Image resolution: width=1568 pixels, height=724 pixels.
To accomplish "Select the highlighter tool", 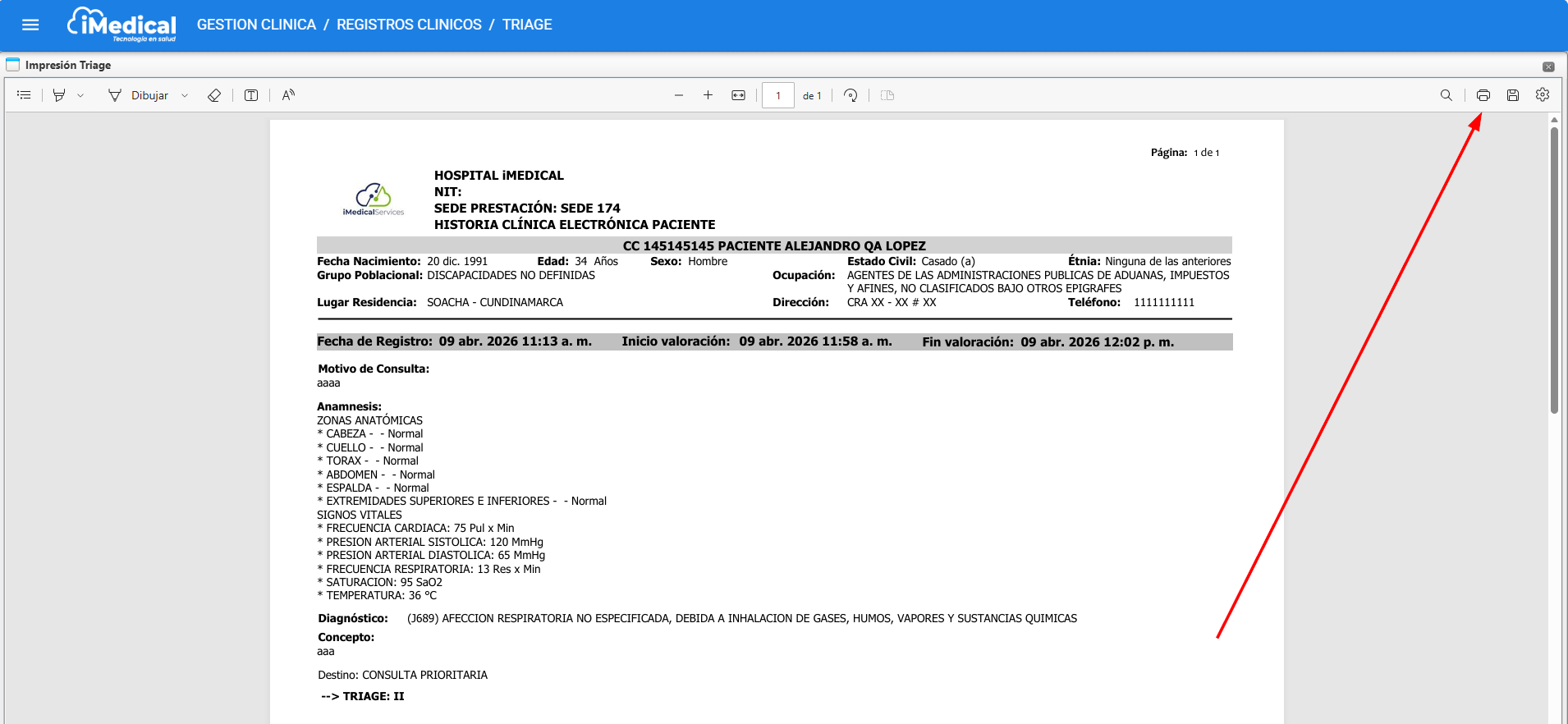I will 59,95.
